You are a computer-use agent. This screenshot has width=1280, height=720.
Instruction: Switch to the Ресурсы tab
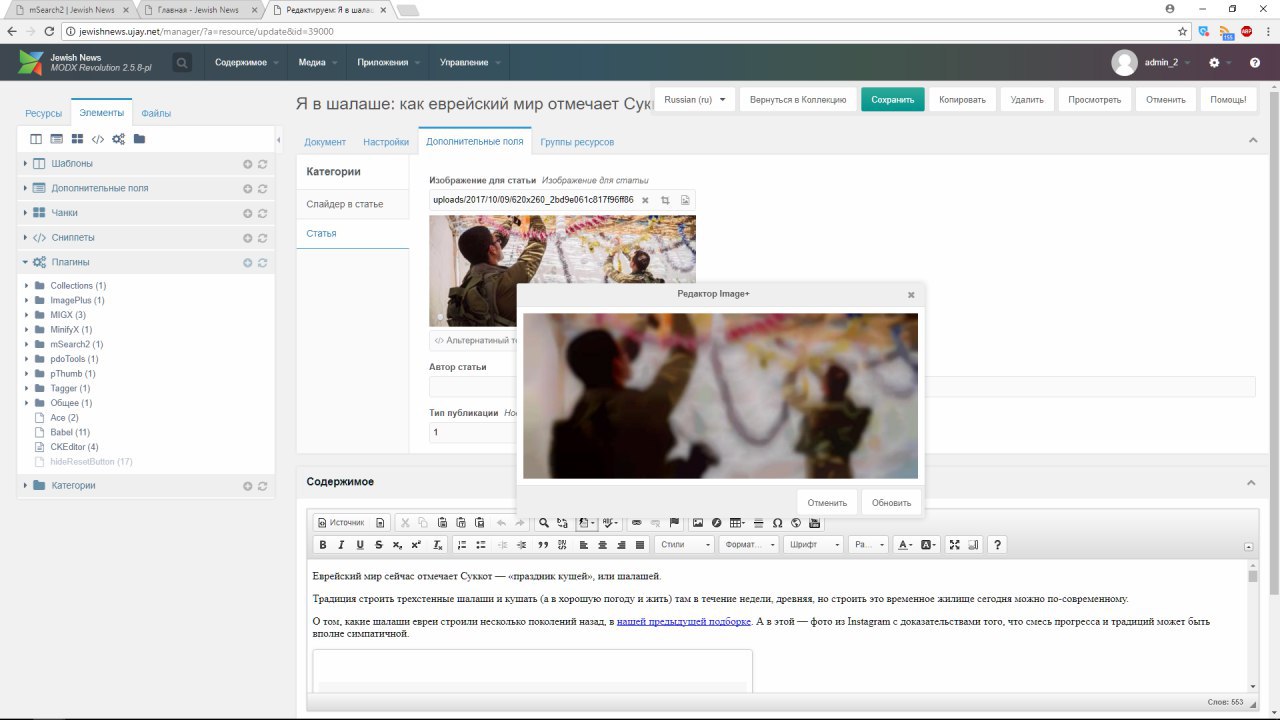click(43, 114)
